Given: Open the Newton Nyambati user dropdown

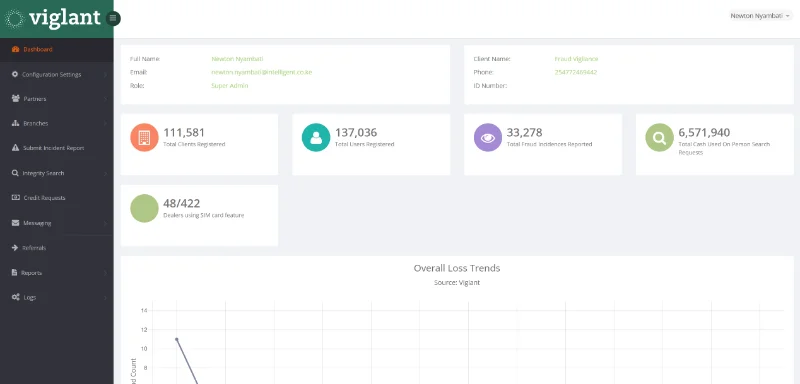Looking at the screenshot, I should click(x=761, y=16).
